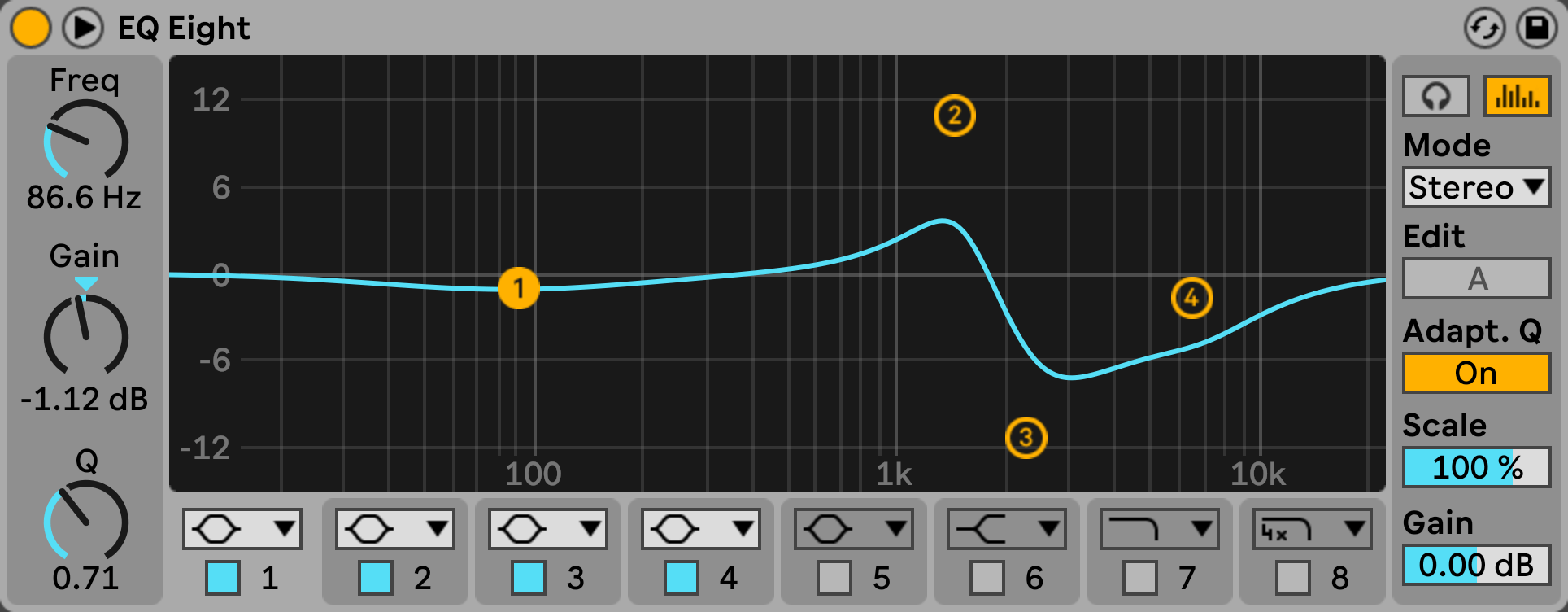1568x612 pixels.
Task: Select filter dot 4 in the display
Action: [1191, 298]
